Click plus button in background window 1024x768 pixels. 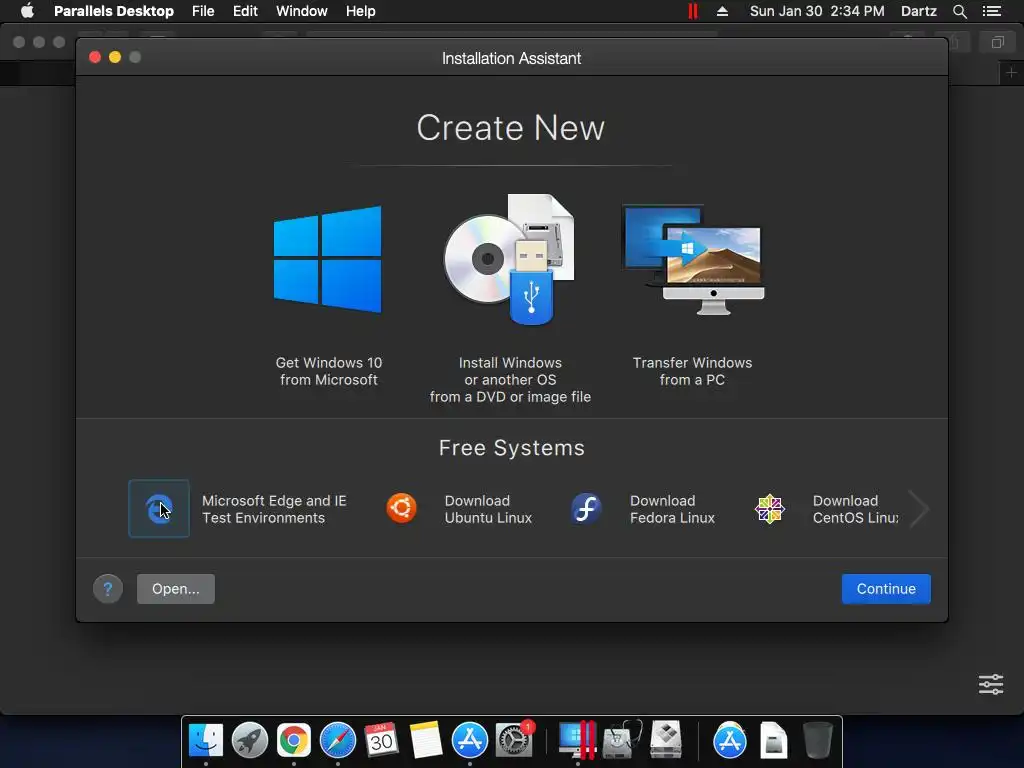pos(1011,72)
